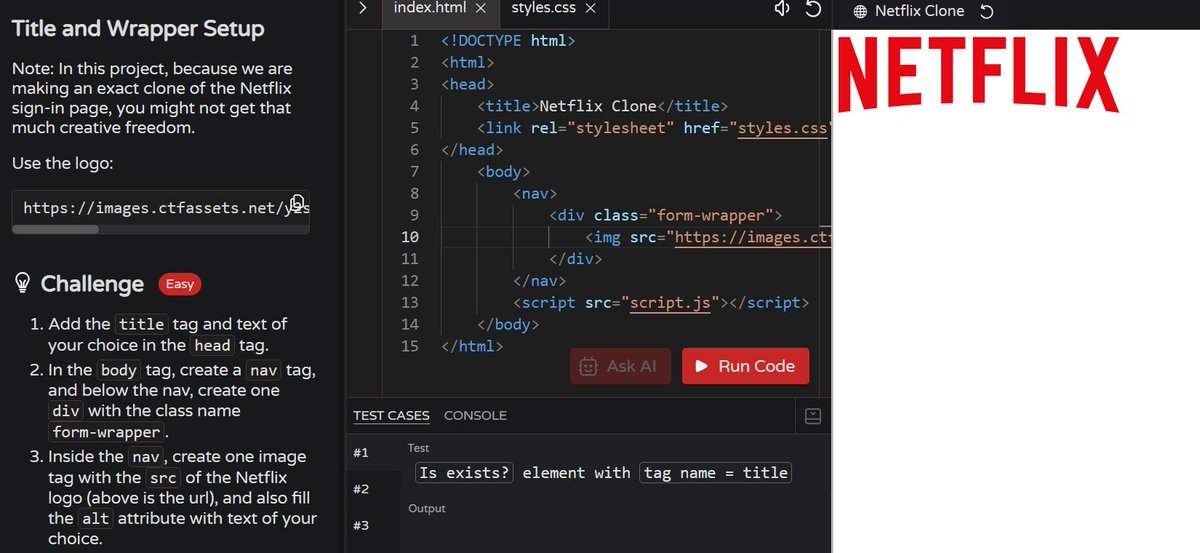
Task: Place the cursor on the DOCTYPE code line
Action: coord(508,41)
